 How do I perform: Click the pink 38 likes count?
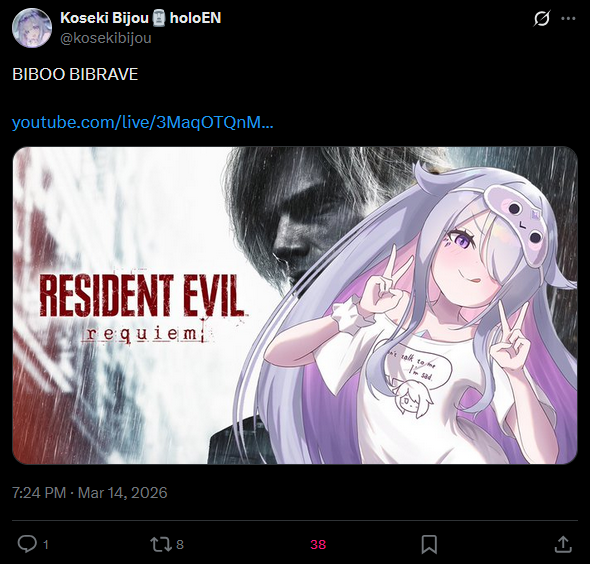(x=318, y=544)
